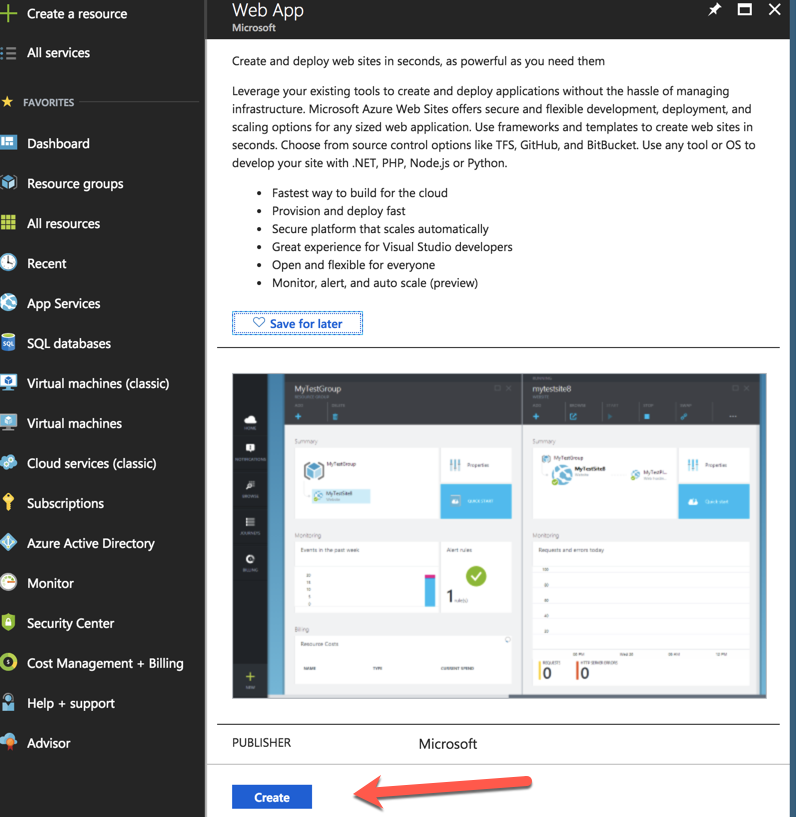Click the Create a resource plus icon
796x817 pixels.
[8, 13]
